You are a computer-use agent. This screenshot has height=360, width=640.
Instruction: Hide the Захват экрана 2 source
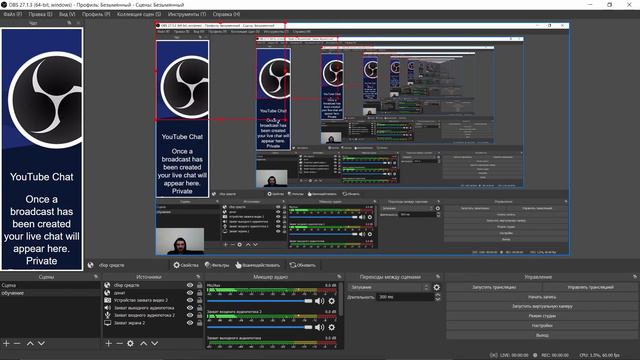coord(190,322)
